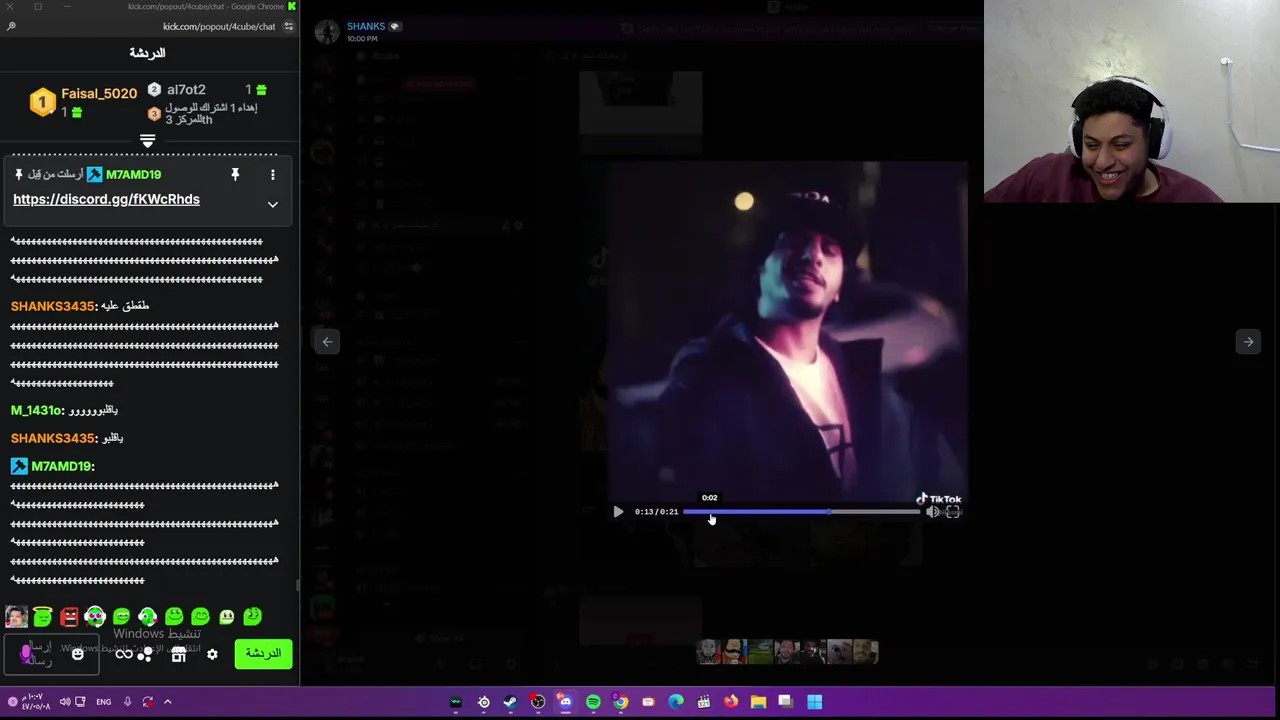Open the emoji picker smiley
Screen dimensions: 1280x720
77,655
